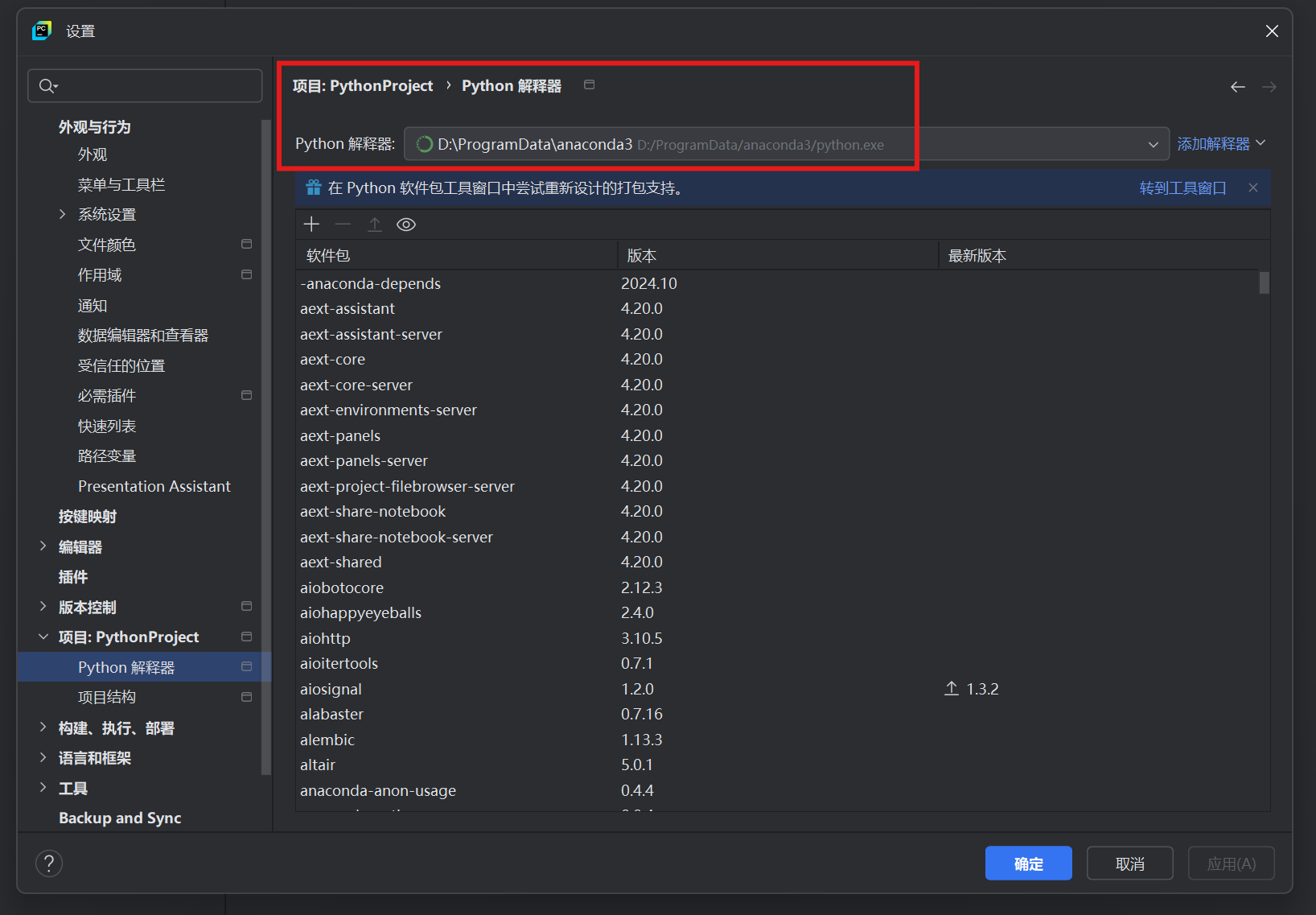Click the 最新版本 column header
This screenshot has width=1316, height=915.
1098,255
